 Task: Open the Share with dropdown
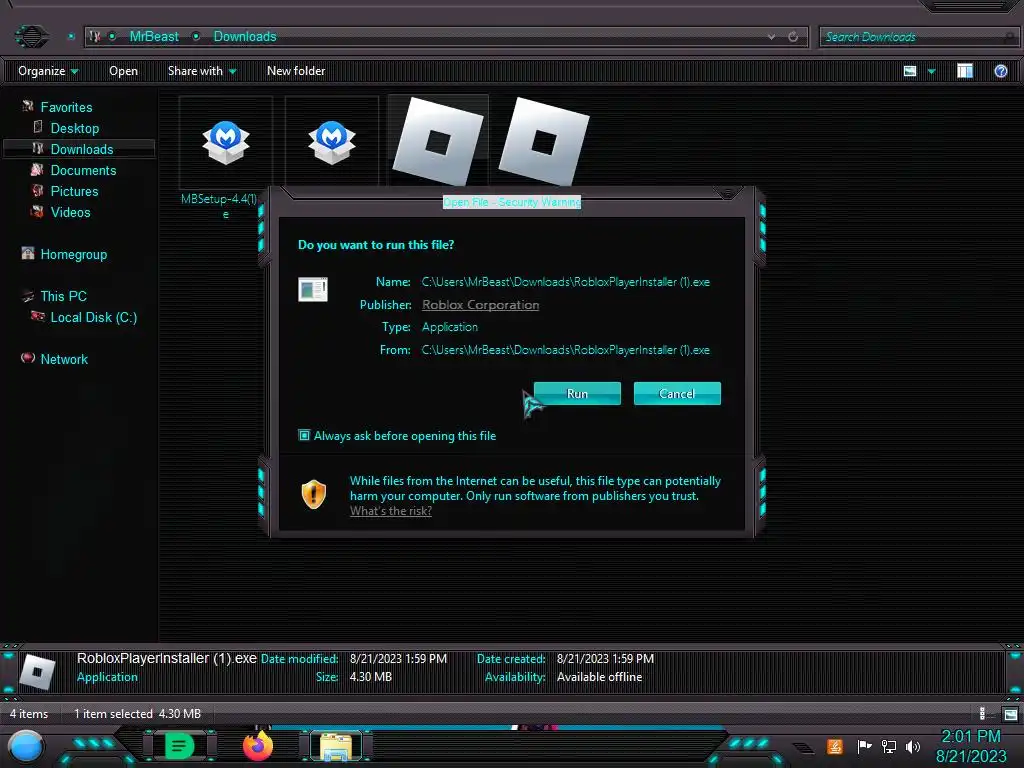pyautogui.click(x=202, y=71)
